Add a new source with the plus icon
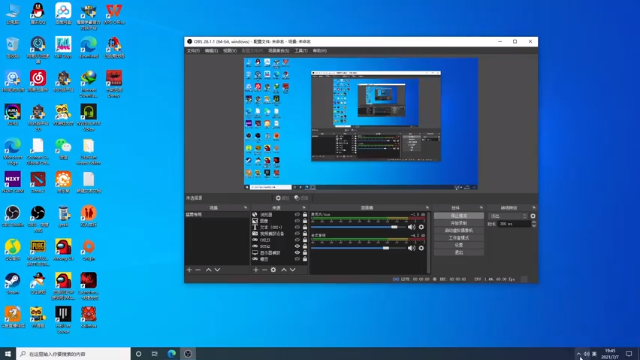This screenshot has height=360, width=640. pyautogui.click(x=256, y=270)
